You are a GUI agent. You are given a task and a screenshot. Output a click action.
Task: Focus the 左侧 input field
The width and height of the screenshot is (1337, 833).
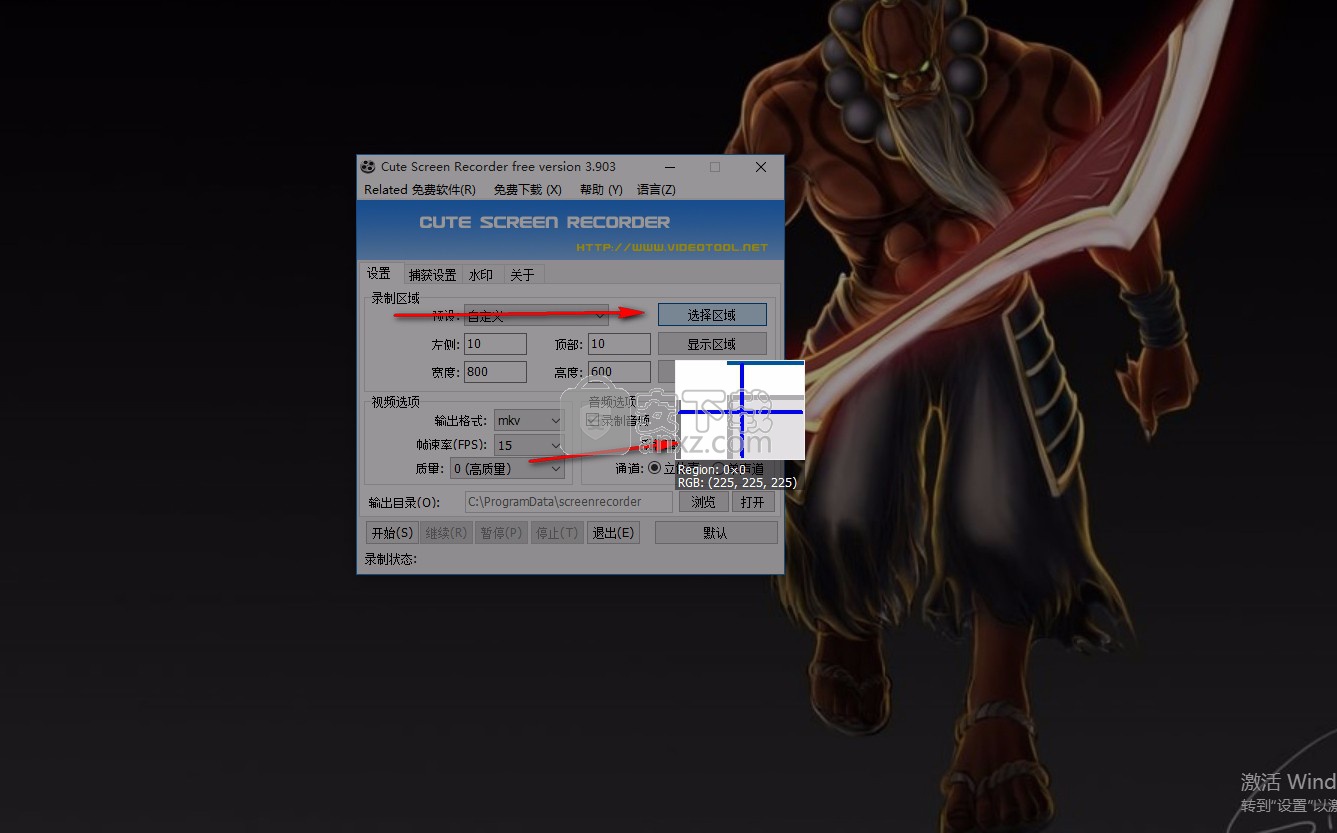[495, 344]
